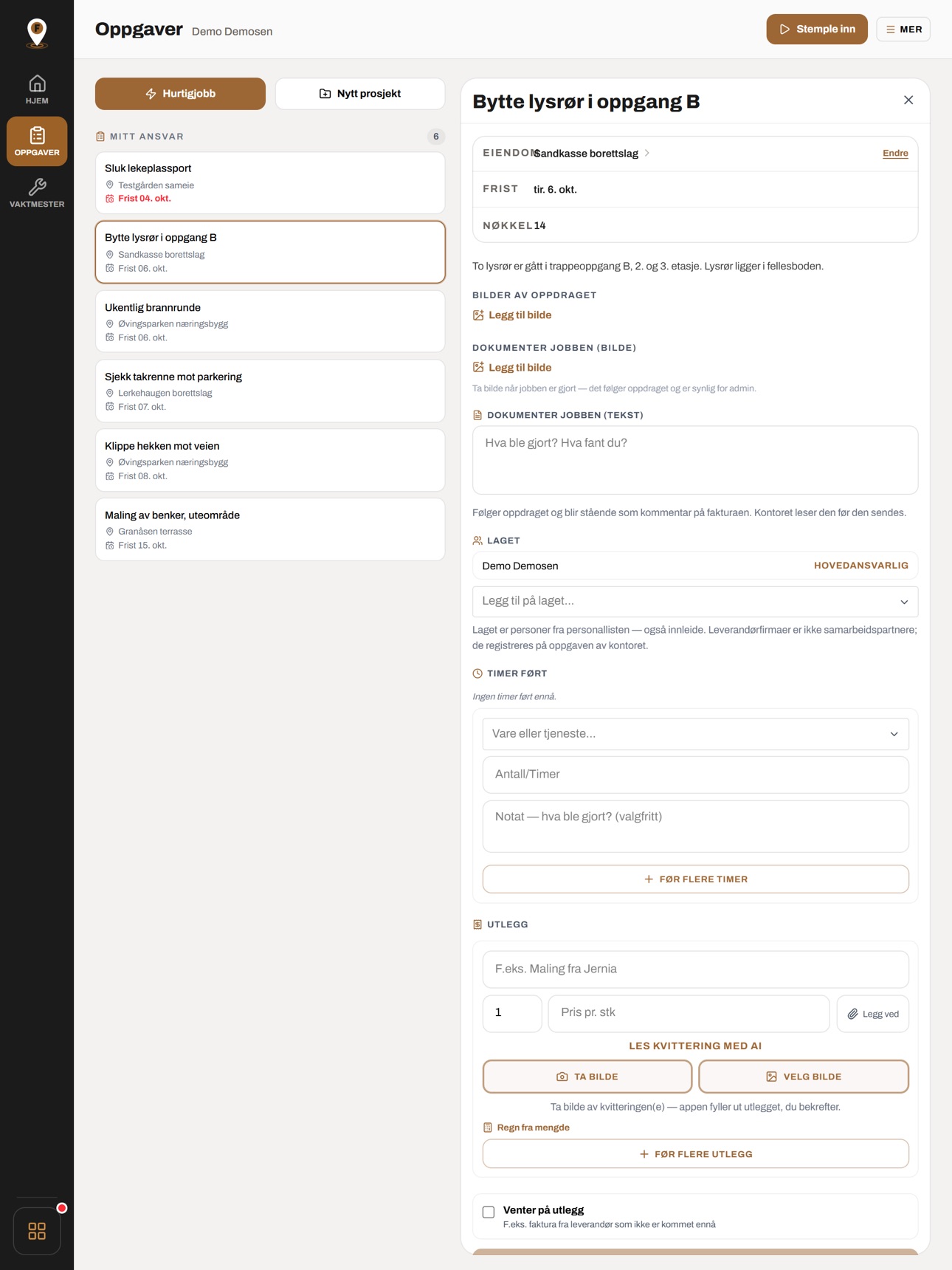Open the MER hamburger menu

(x=903, y=30)
